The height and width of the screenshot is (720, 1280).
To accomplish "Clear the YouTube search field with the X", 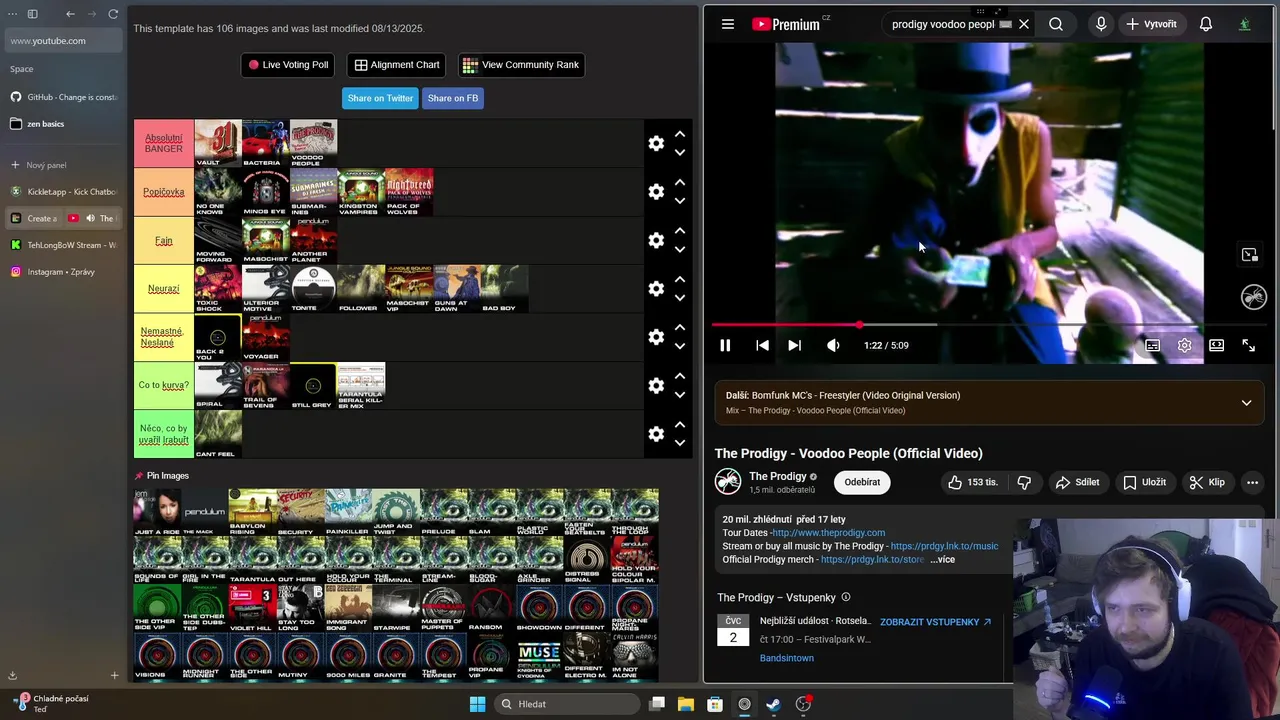I will pos(1024,24).
